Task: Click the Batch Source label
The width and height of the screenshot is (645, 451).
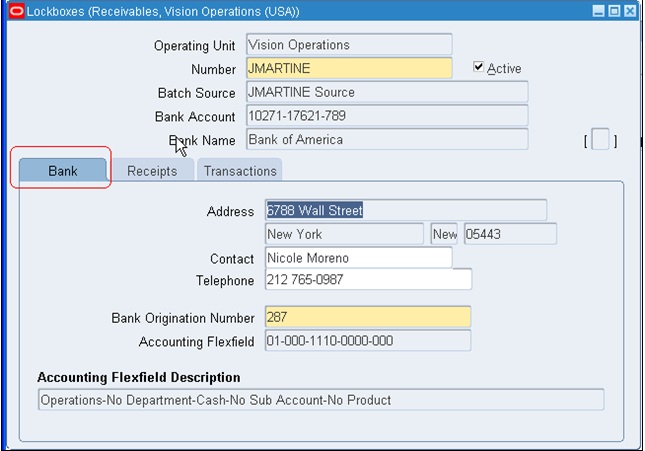Action: click(x=197, y=93)
